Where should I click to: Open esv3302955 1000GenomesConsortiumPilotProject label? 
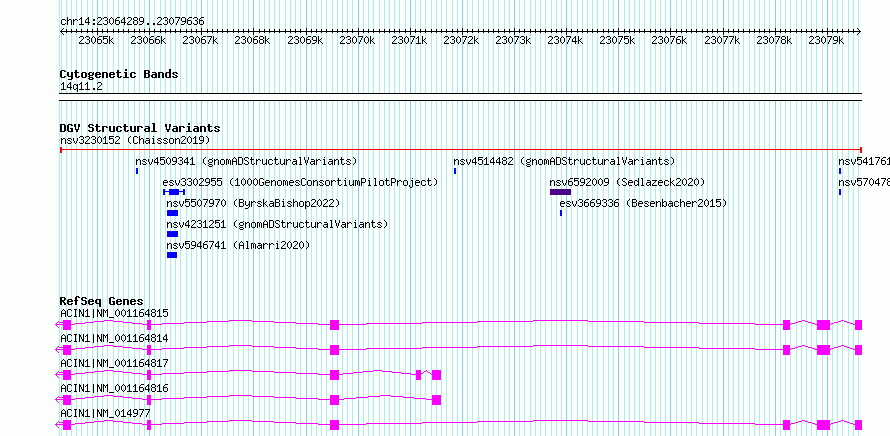tap(300, 182)
